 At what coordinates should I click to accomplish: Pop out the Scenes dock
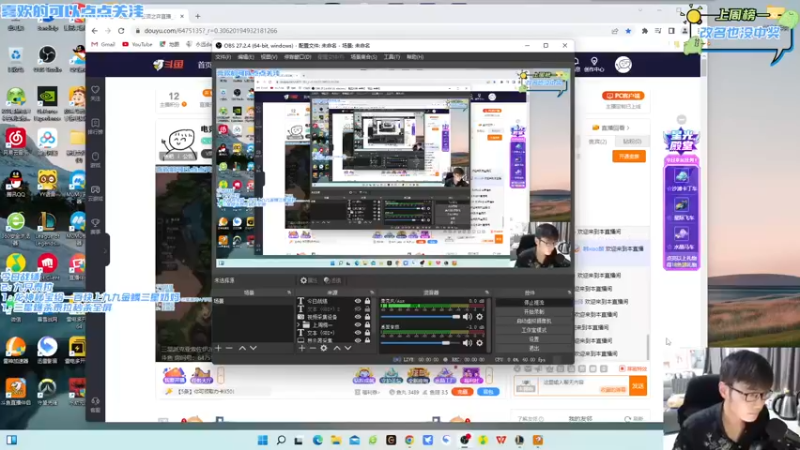[289, 292]
